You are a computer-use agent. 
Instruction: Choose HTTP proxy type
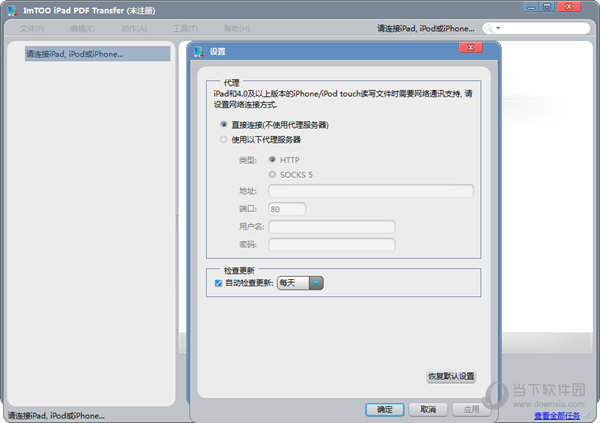point(272,159)
